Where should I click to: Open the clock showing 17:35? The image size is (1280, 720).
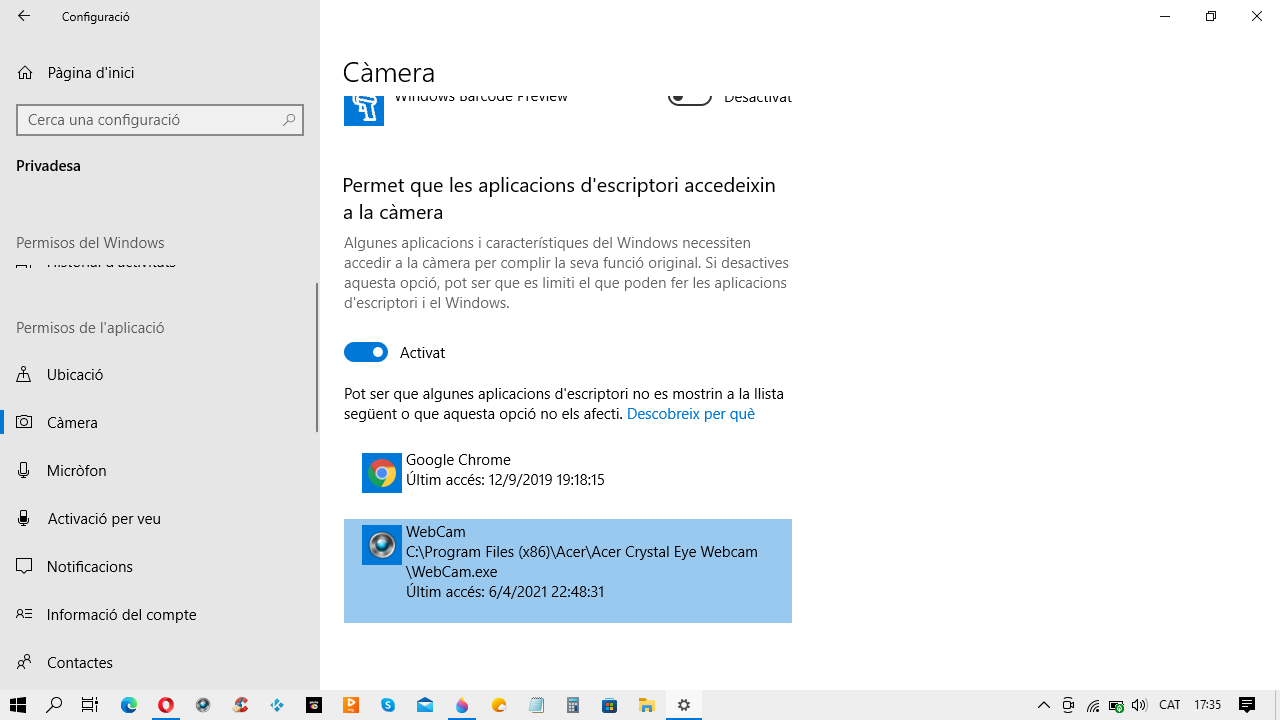(1208, 705)
